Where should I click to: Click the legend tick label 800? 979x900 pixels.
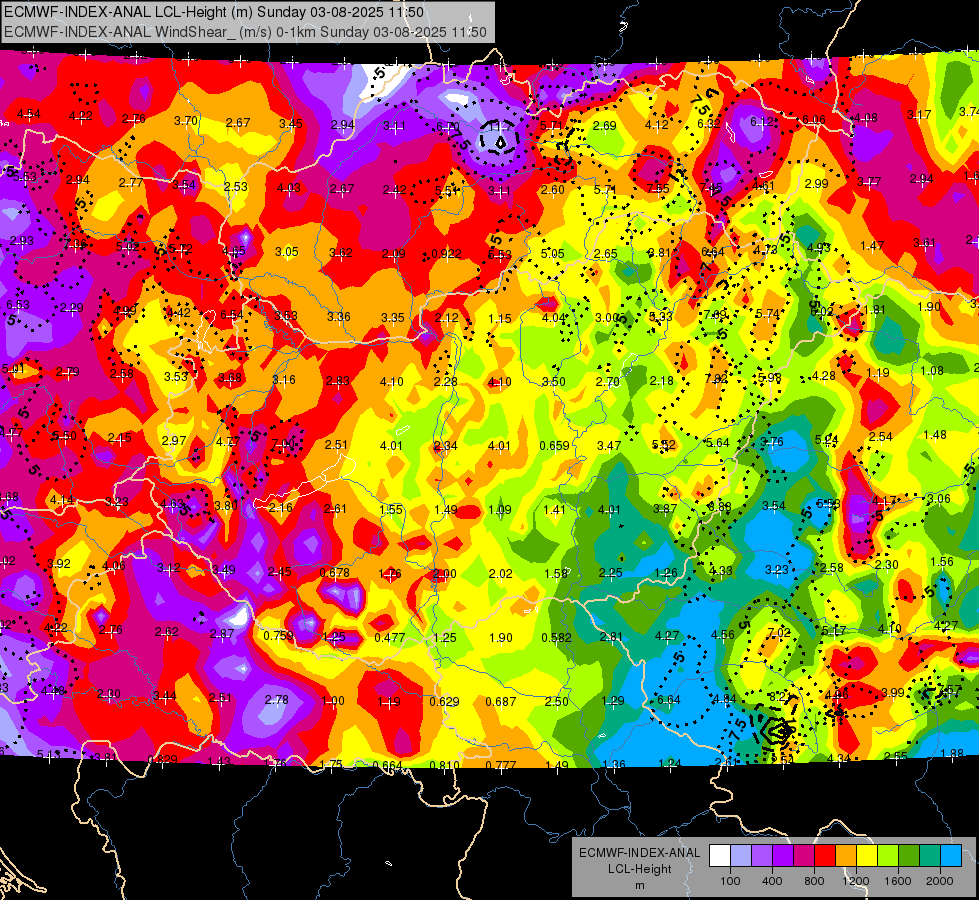click(814, 881)
